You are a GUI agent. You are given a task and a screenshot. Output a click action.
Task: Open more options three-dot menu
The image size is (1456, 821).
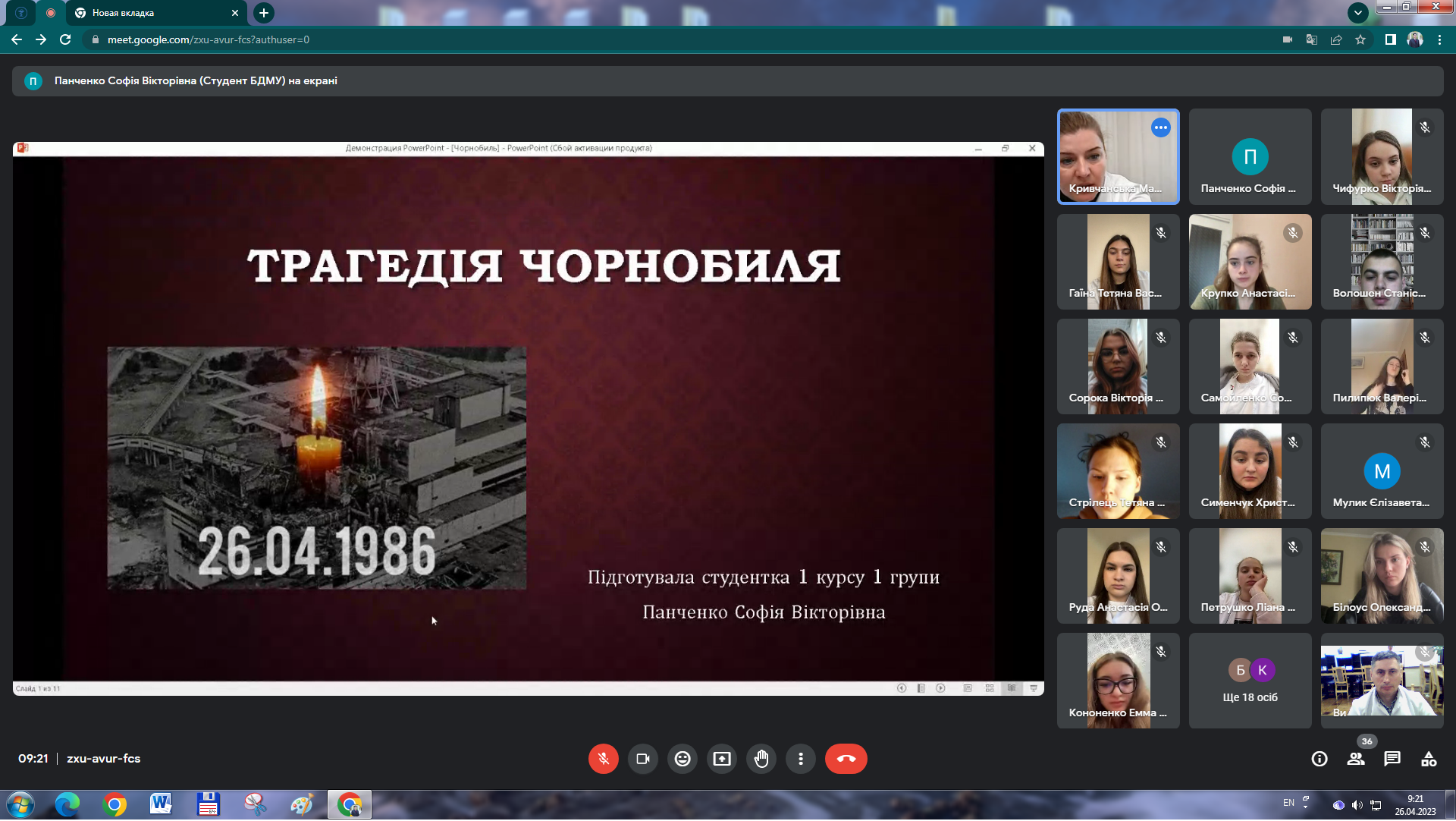click(x=800, y=760)
